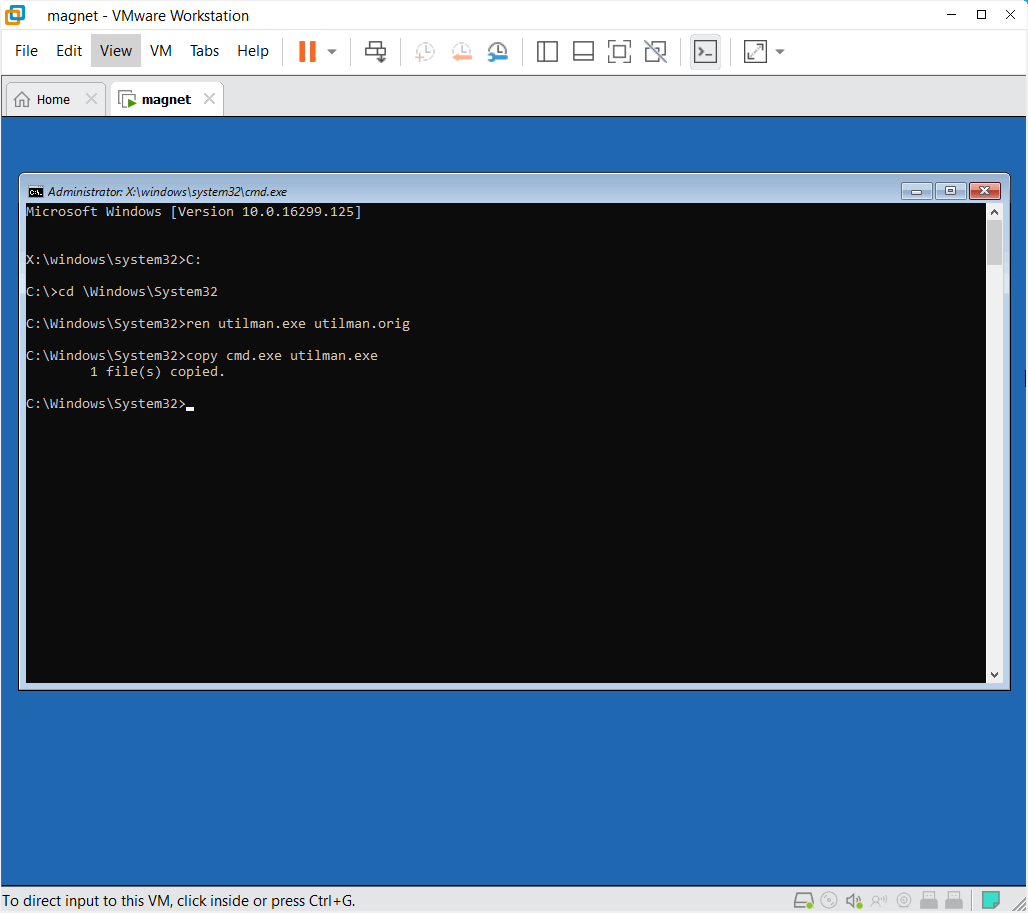The height and width of the screenshot is (913, 1028).
Task: Click the VMware Workstation logo icon
Action: pos(15,15)
